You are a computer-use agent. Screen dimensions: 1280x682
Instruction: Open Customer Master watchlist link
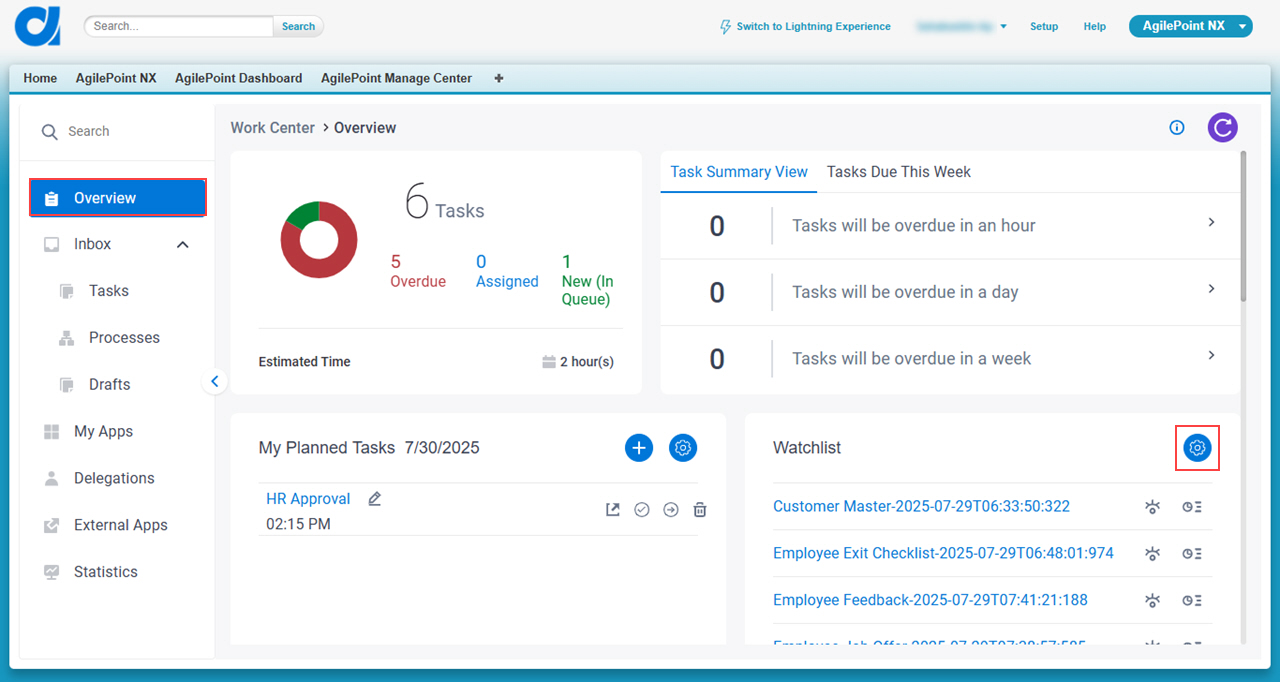pos(921,506)
